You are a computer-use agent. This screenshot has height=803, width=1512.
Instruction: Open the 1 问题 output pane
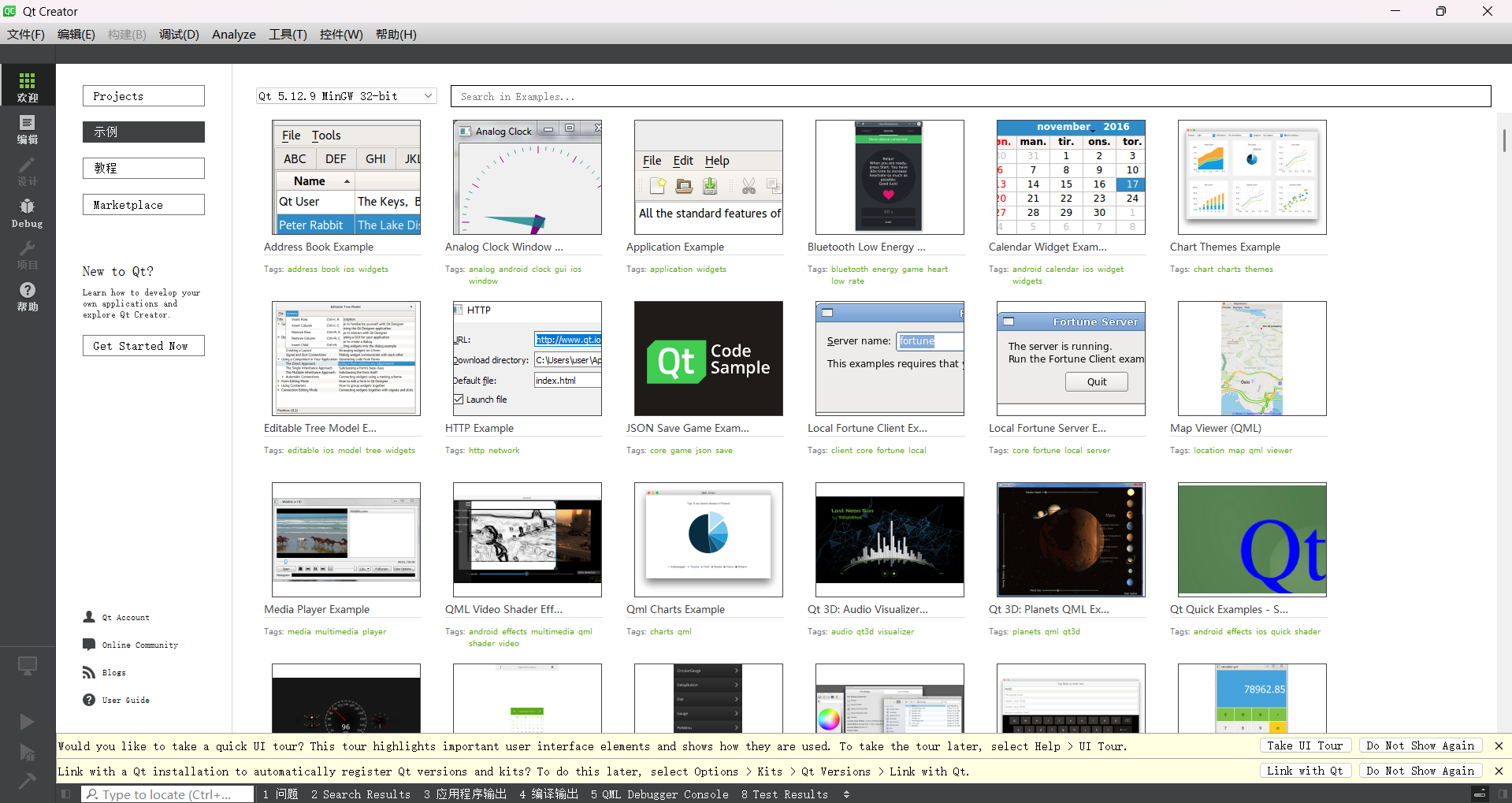click(280, 794)
